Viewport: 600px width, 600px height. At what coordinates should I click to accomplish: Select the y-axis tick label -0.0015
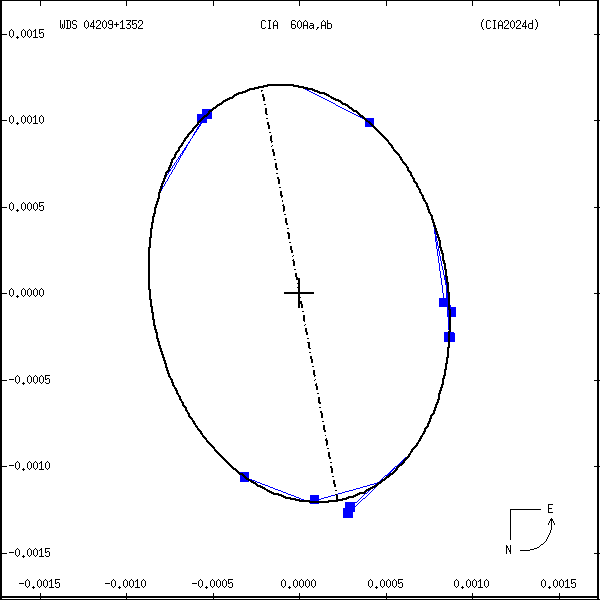29,553
